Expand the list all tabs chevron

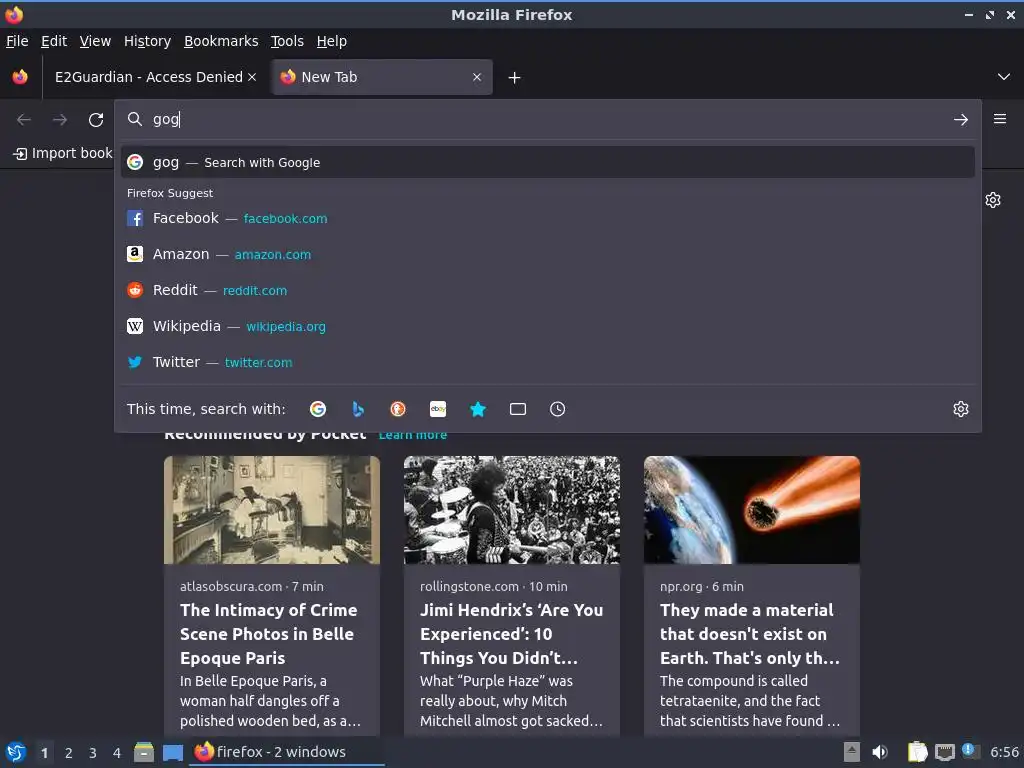tap(1004, 77)
